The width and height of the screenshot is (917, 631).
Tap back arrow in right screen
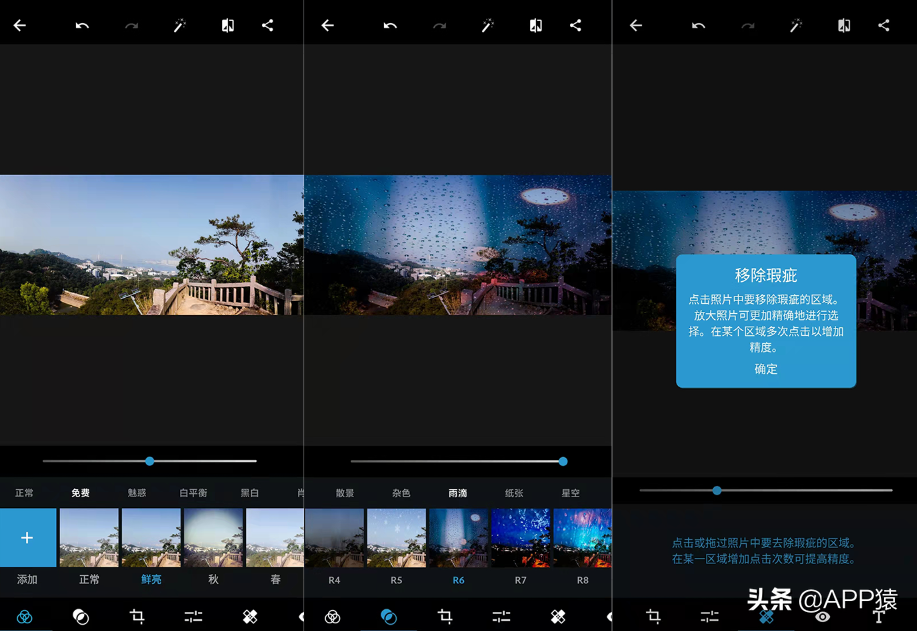pos(636,25)
